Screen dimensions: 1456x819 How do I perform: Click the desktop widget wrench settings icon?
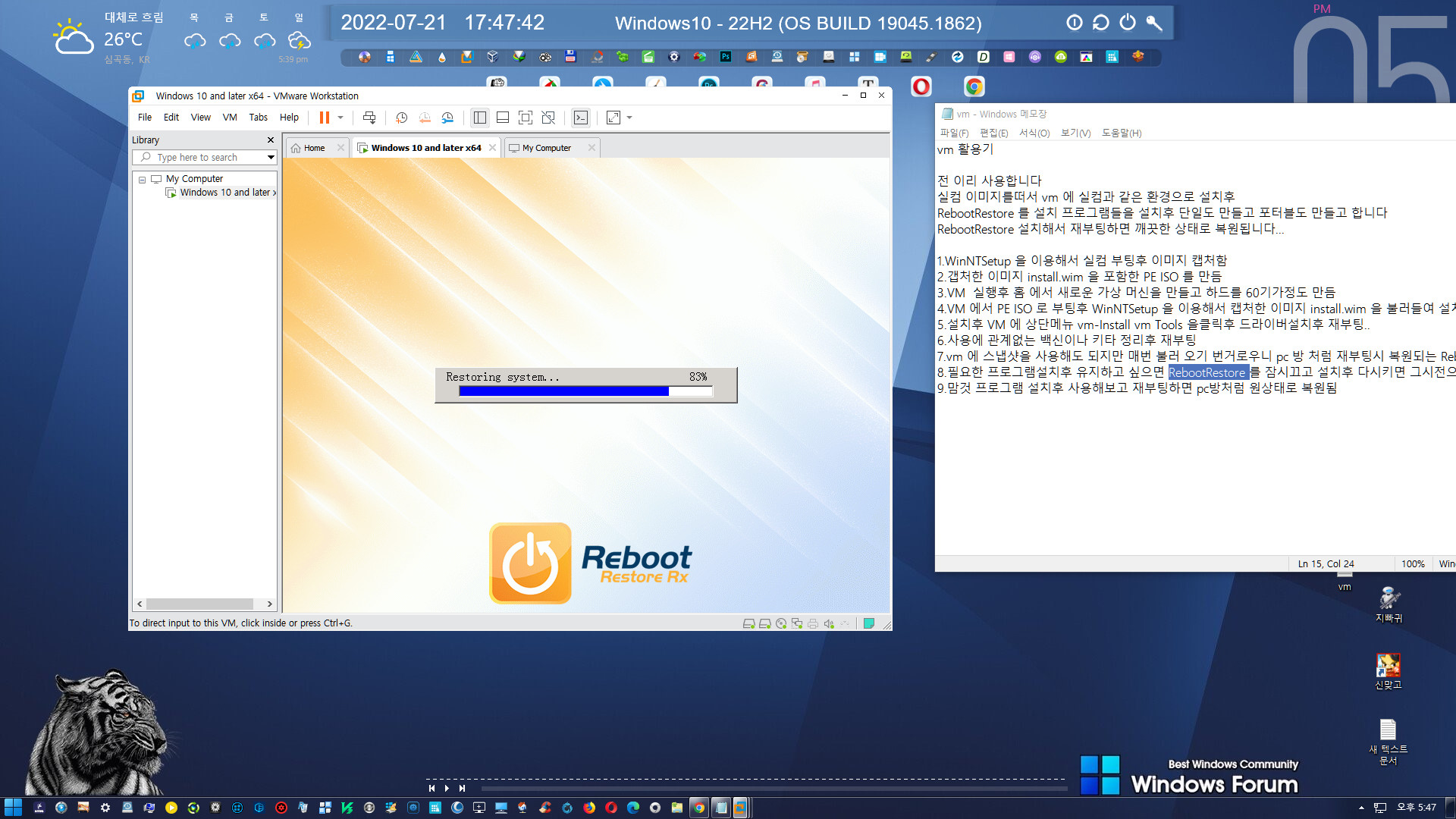coord(1154,23)
